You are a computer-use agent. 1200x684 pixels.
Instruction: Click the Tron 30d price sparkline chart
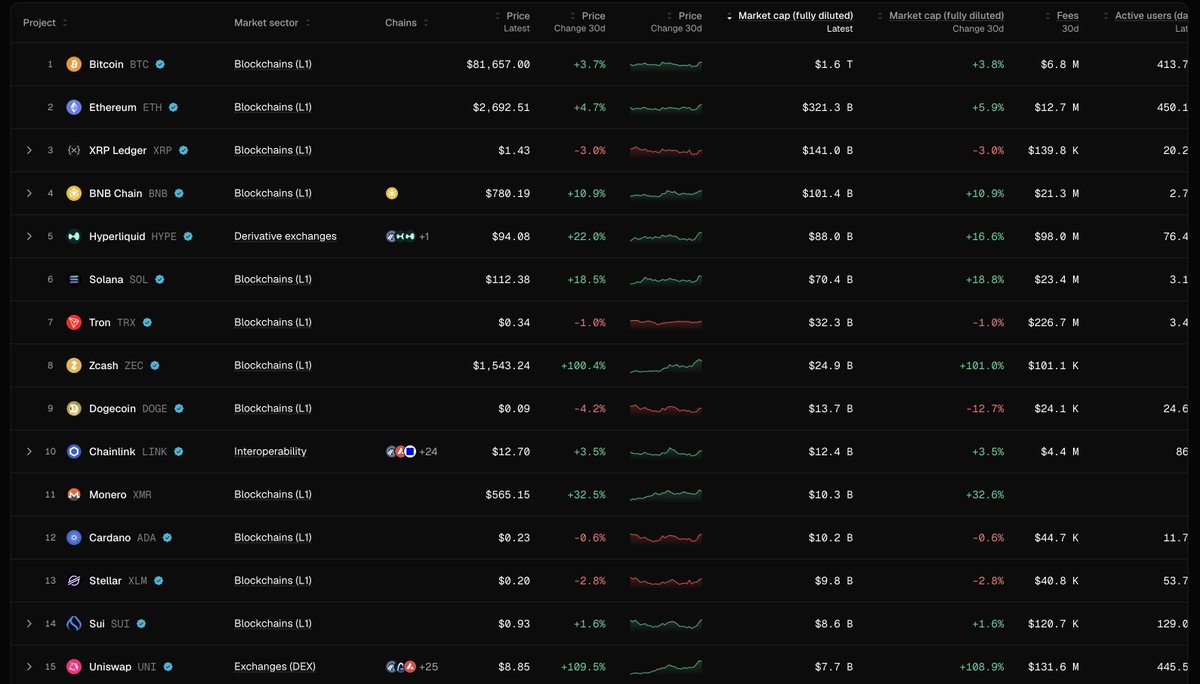(x=666, y=323)
